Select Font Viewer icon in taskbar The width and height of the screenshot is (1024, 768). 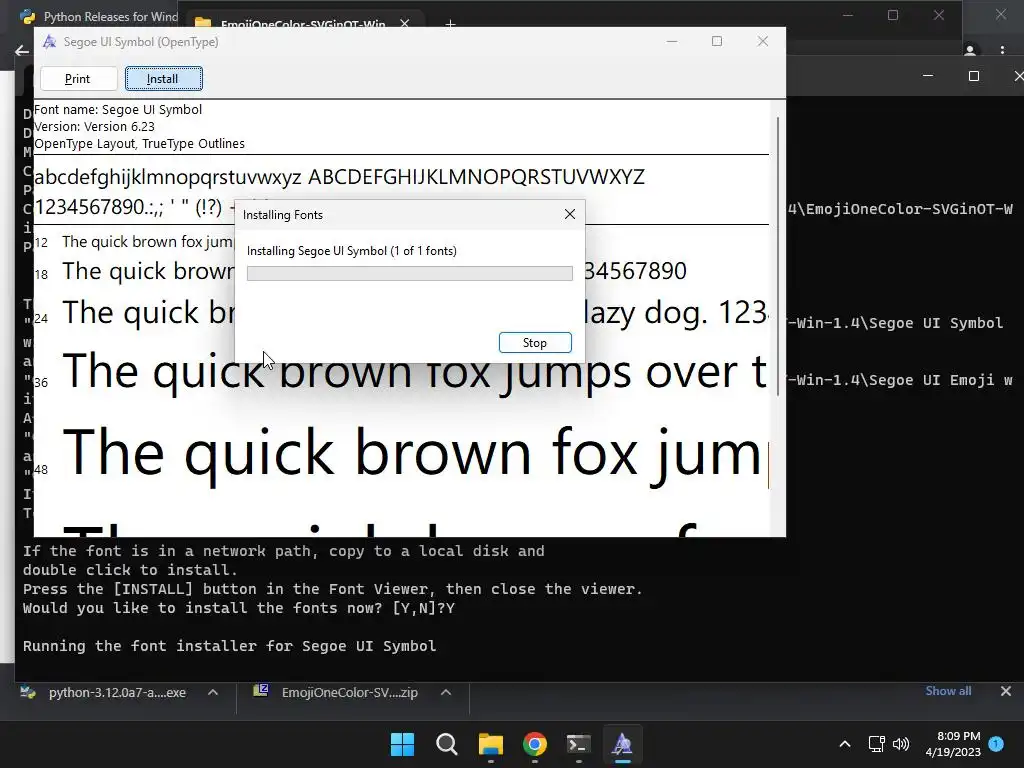point(622,744)
